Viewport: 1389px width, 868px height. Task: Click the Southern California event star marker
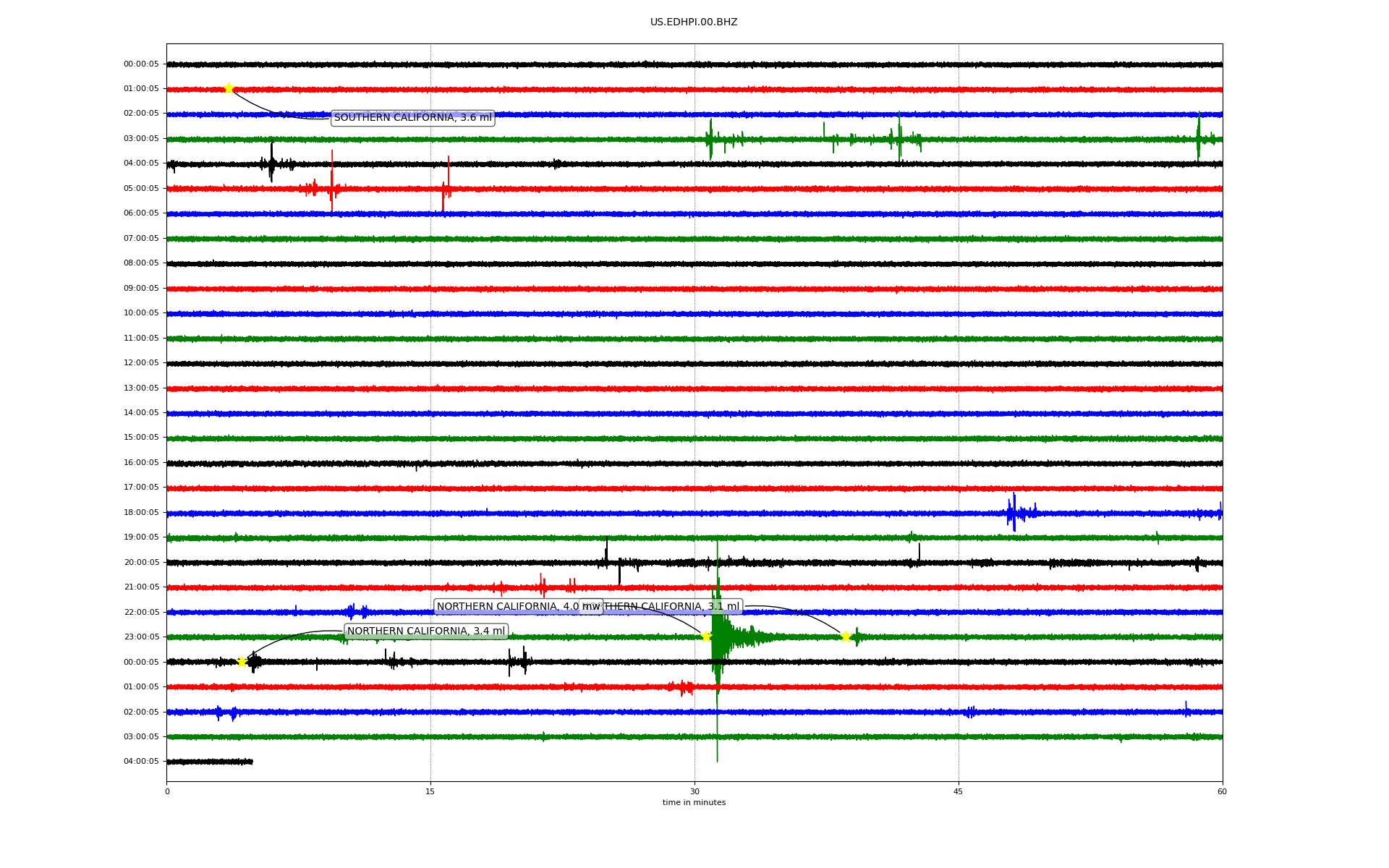click(x=229, y=88)
